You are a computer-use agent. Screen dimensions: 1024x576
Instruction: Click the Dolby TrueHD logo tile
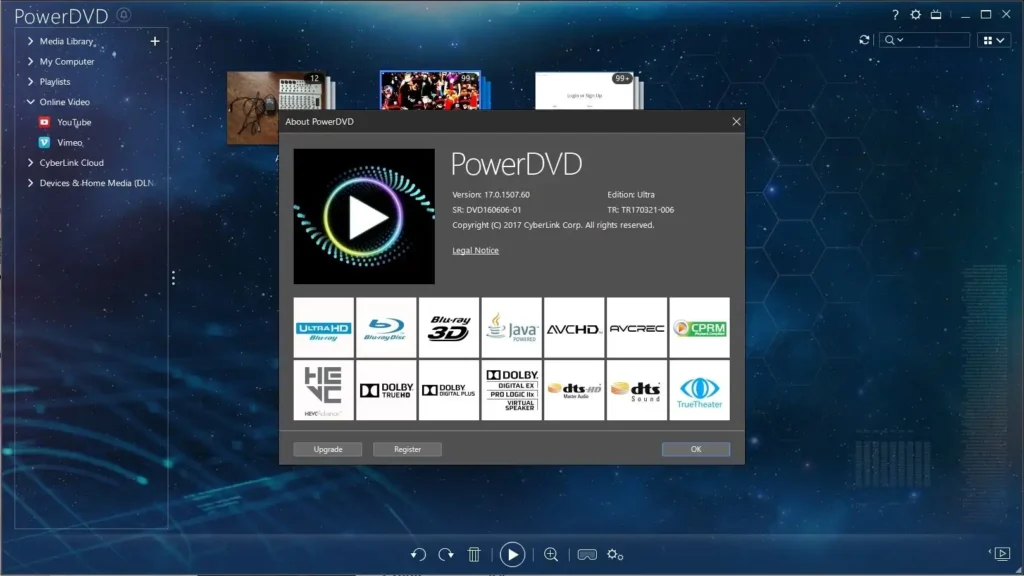386,391
